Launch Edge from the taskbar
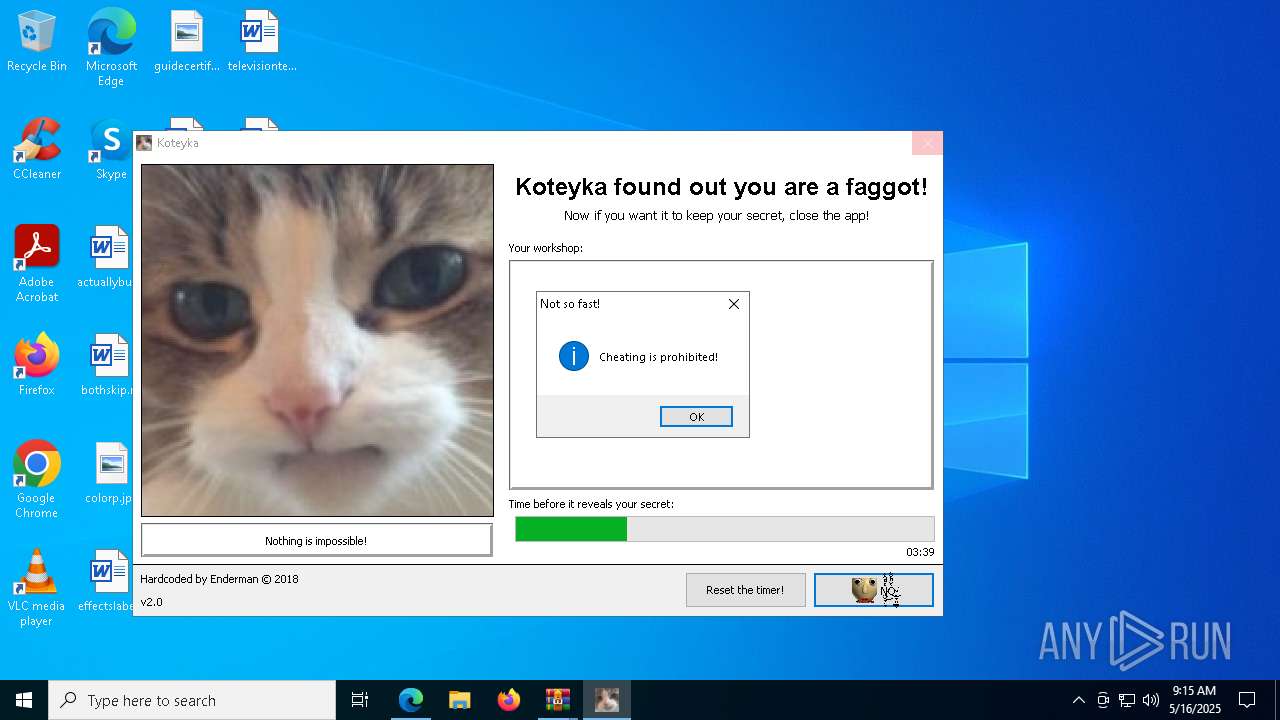The height and width of the screenshot is (720, 1280). click(x=411, y=700)
